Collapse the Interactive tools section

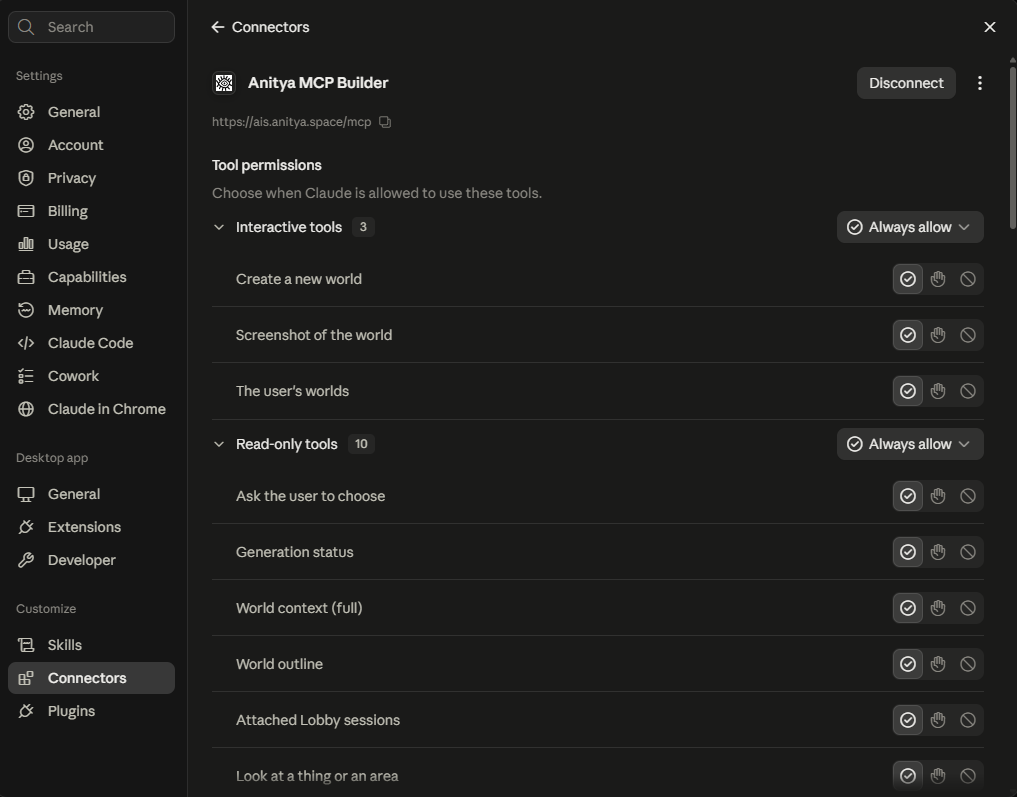(x=219, y=227)
